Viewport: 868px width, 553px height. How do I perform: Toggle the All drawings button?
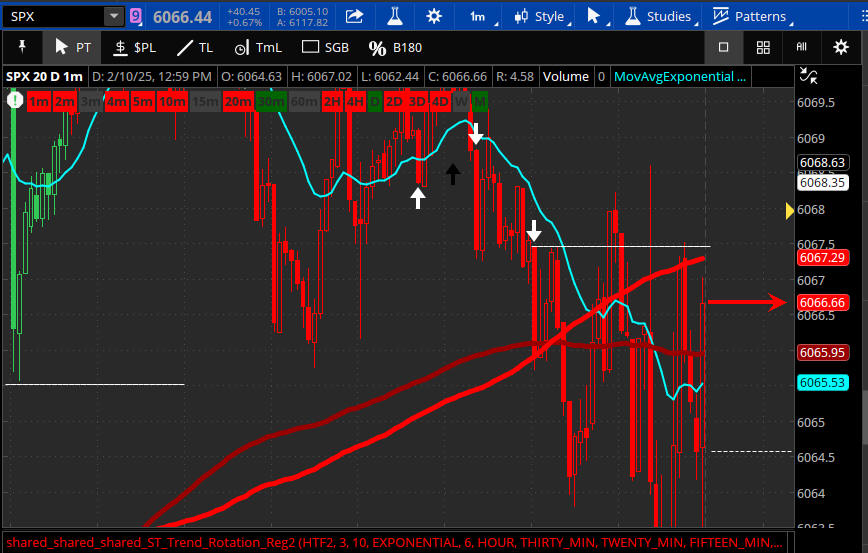(x=801, y=47)
